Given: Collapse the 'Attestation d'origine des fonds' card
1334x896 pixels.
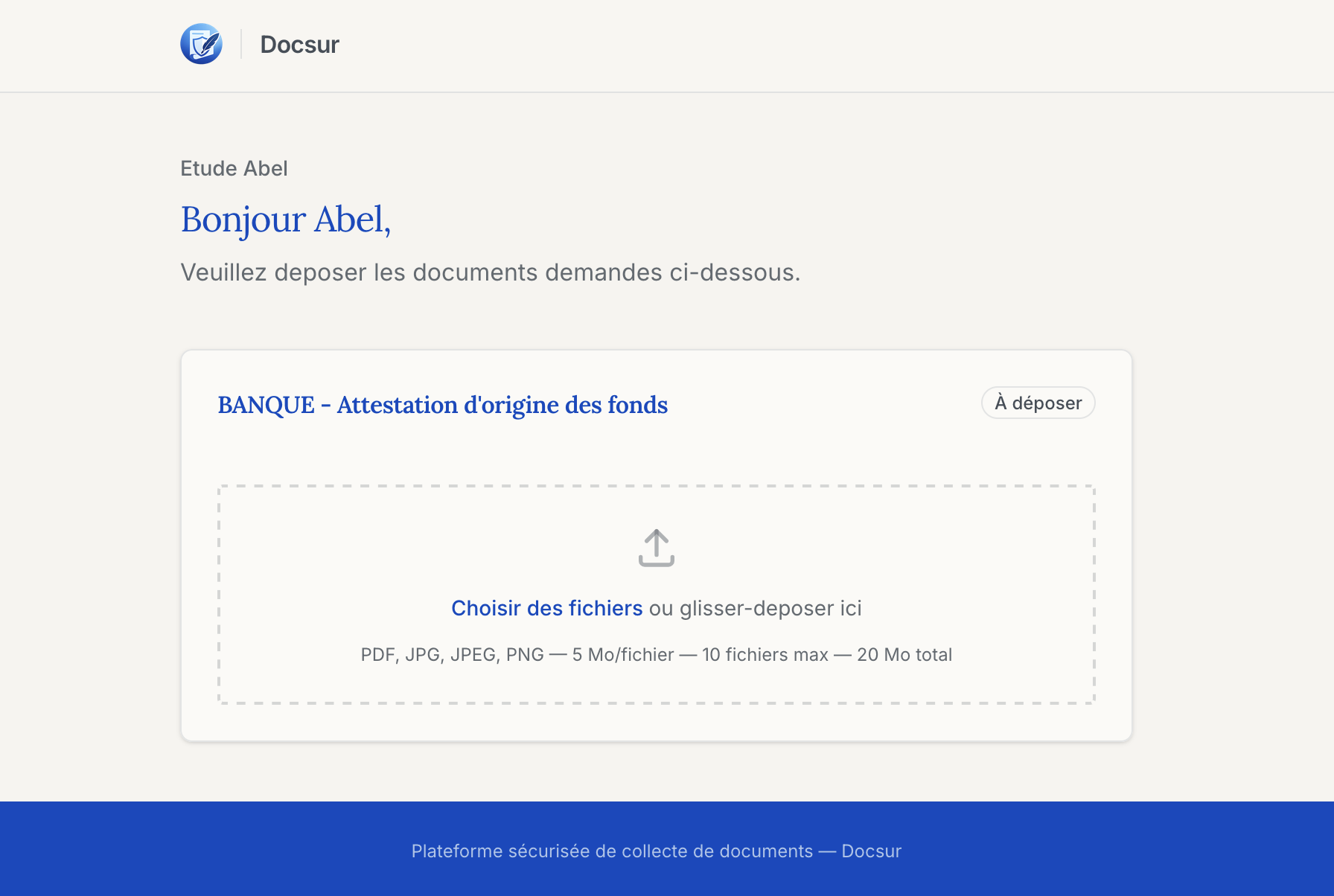Looking at the screenshot, I should click(442, 405).
